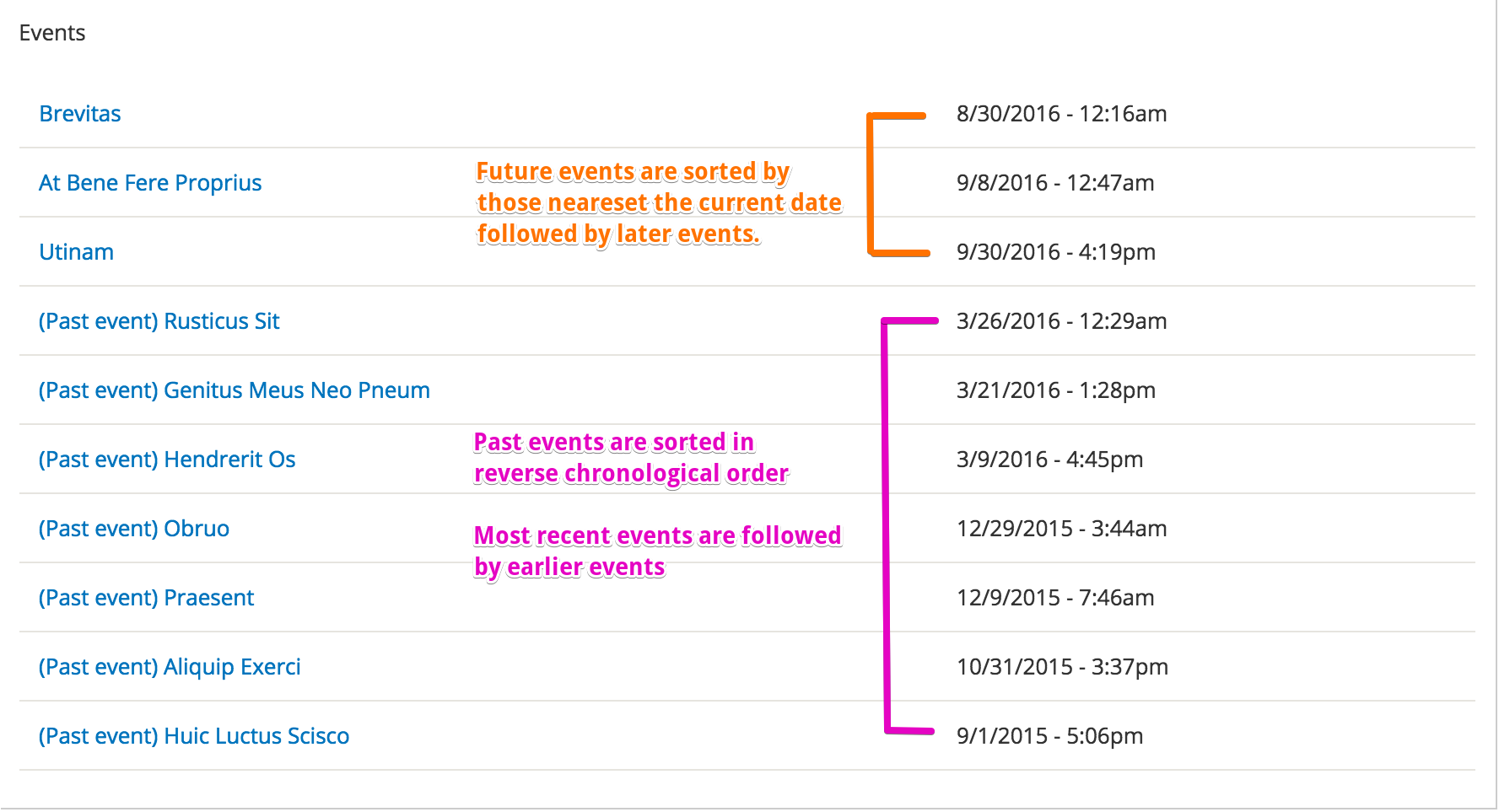
Task: Click the 9/8/2016 - 12:47am date
Action: [1055, 183]
